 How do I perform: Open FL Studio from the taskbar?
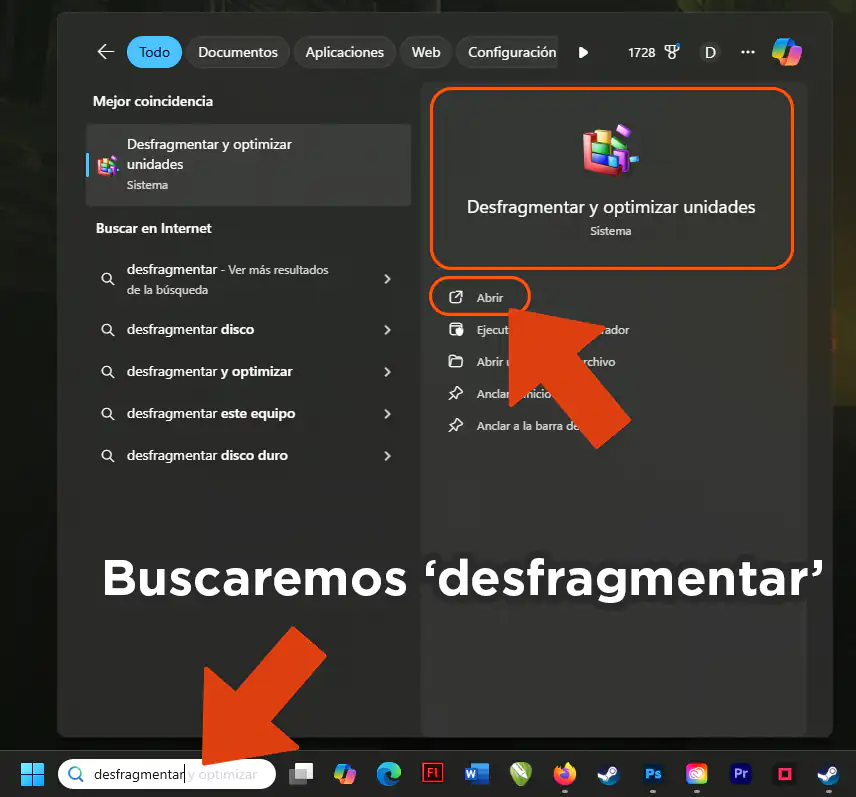coord(434,774)
